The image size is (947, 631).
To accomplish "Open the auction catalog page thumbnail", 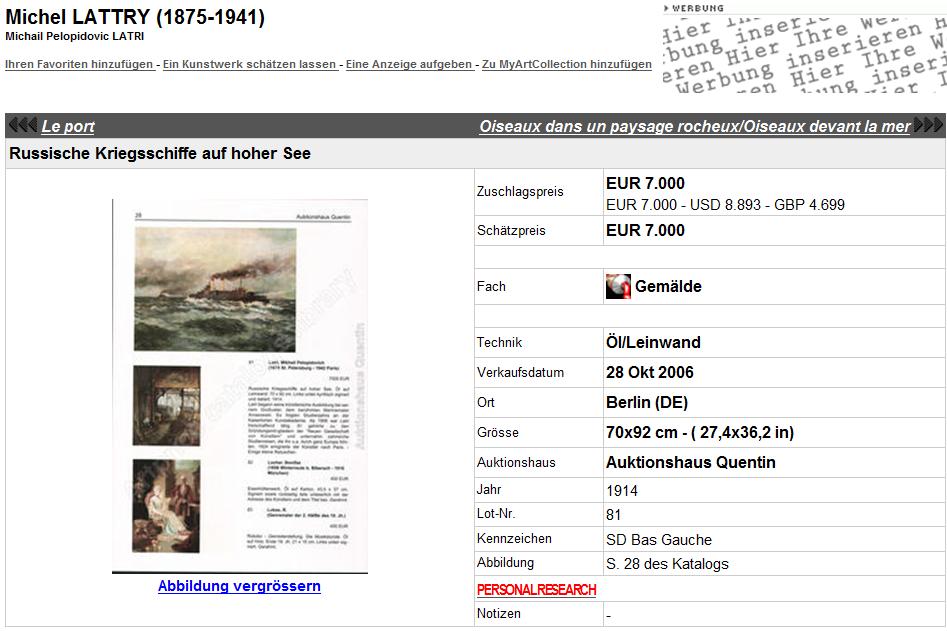I will pos(240,386).
